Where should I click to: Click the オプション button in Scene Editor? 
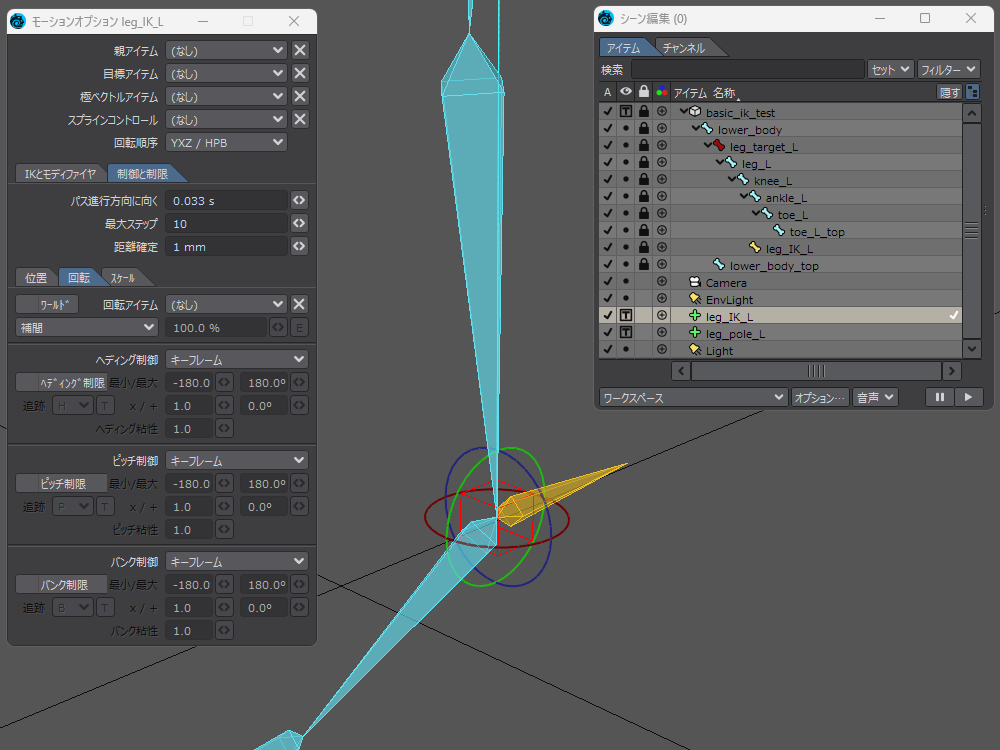coord(819,397)
